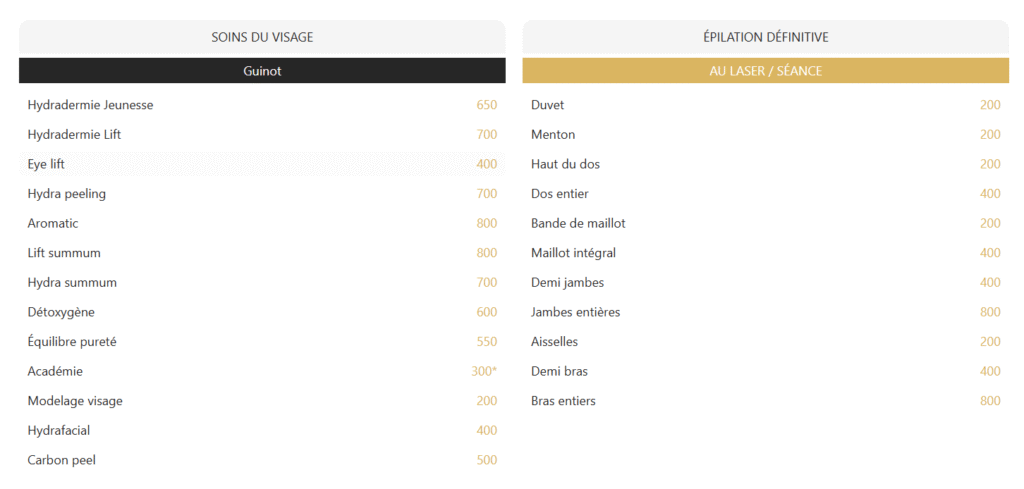Click the black Guinot bar
This screenshot has width=1024, height=489.
coord(262,71)
